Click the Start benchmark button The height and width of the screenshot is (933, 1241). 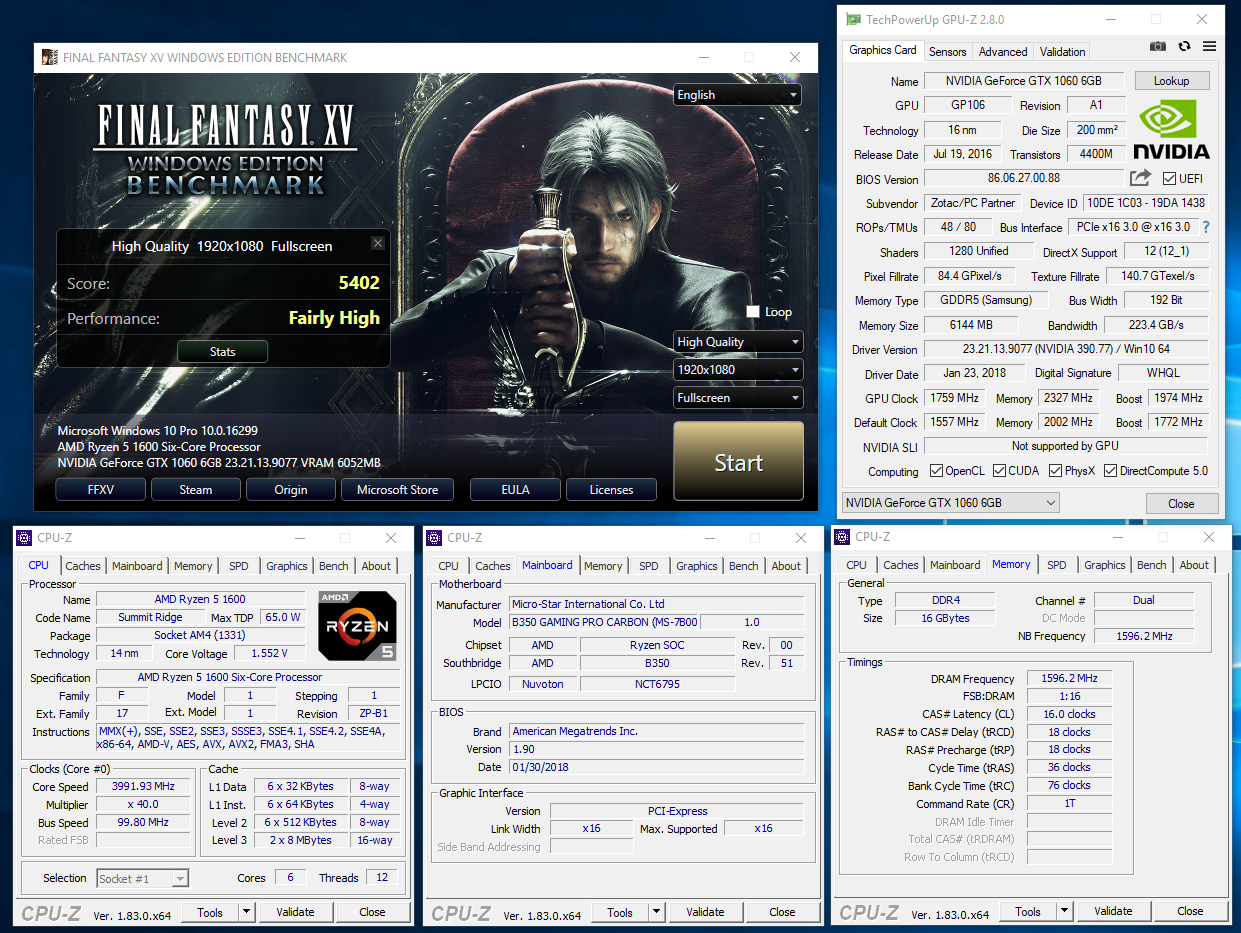(x=738, y=461)
